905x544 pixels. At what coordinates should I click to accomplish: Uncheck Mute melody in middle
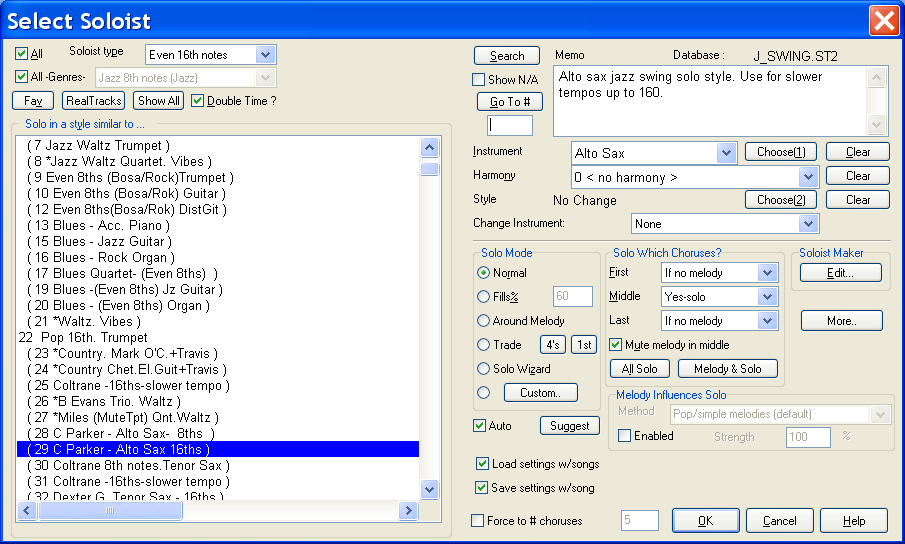[616, 345]
